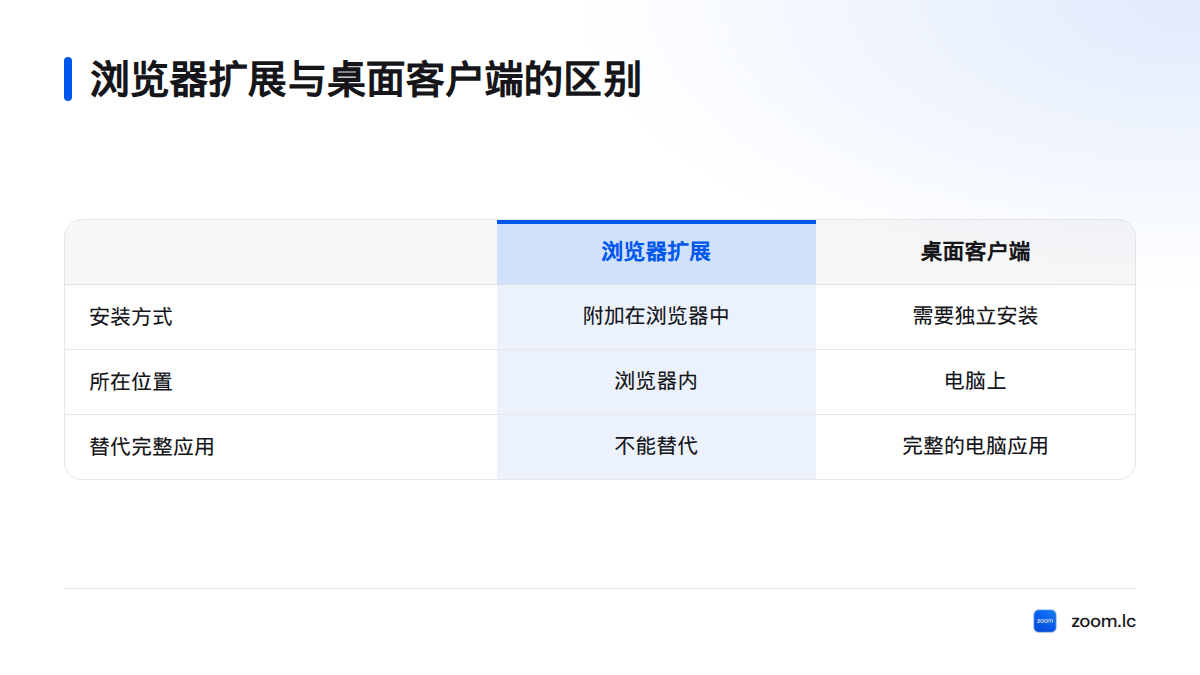The image size is (1200, 675).
Task: Select the slide title 浏览器扩展与桌面客户端的区别
Action: 365,79
